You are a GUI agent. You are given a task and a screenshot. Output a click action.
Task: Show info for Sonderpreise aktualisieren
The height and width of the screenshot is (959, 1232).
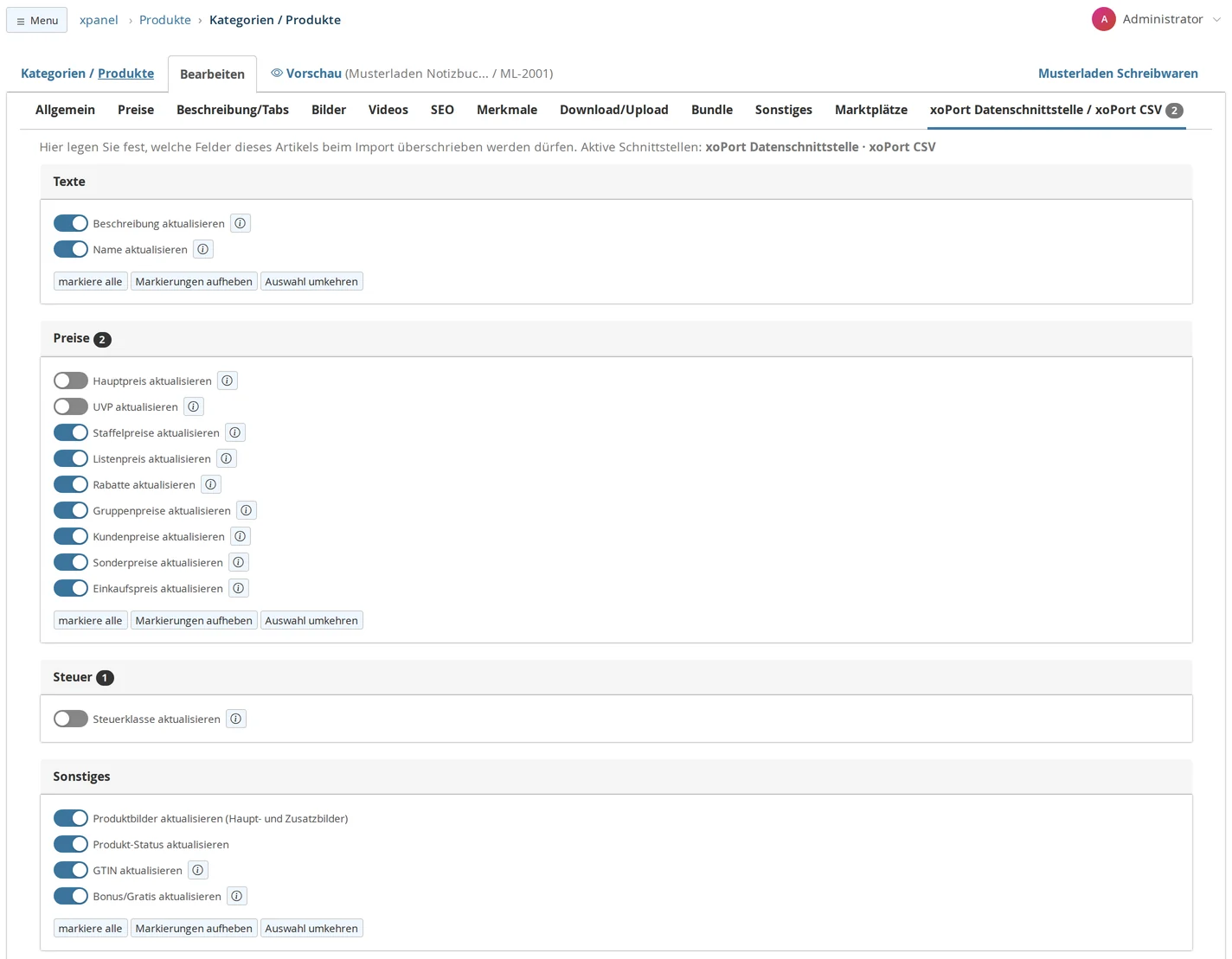[239, 562]
